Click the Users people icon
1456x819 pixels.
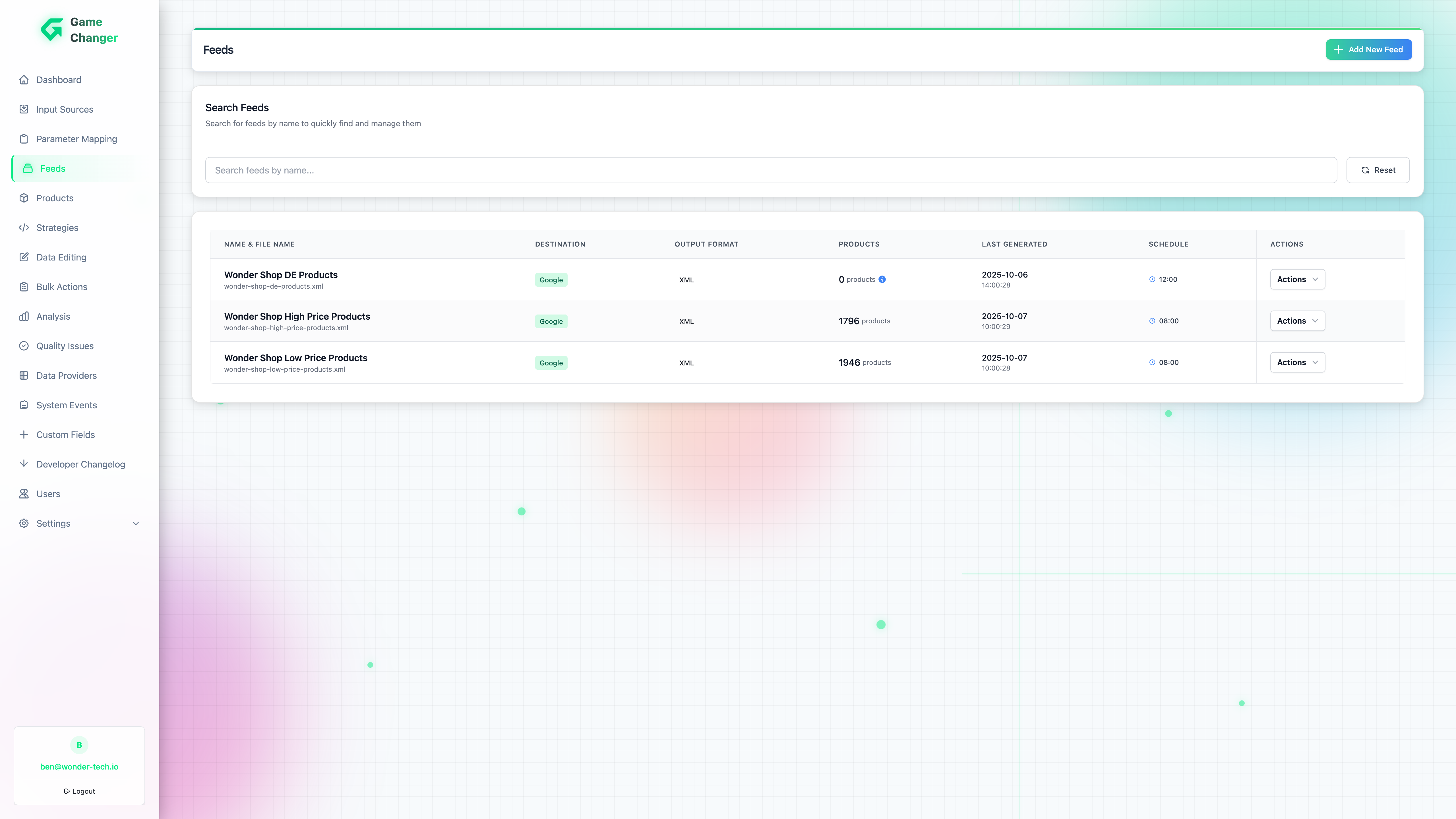click(24, 494)
